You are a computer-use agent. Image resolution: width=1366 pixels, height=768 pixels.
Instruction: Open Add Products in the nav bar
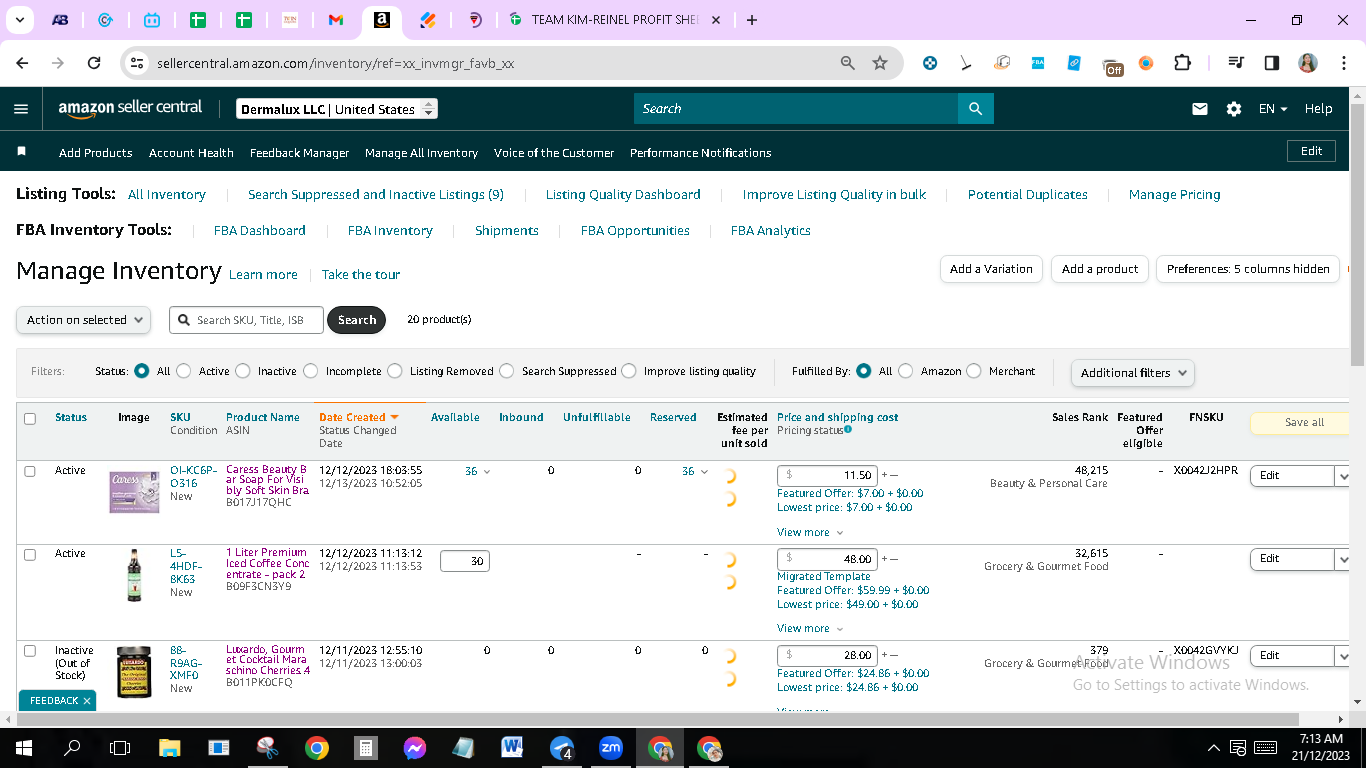pyautogui.click(x=96, y=153)
